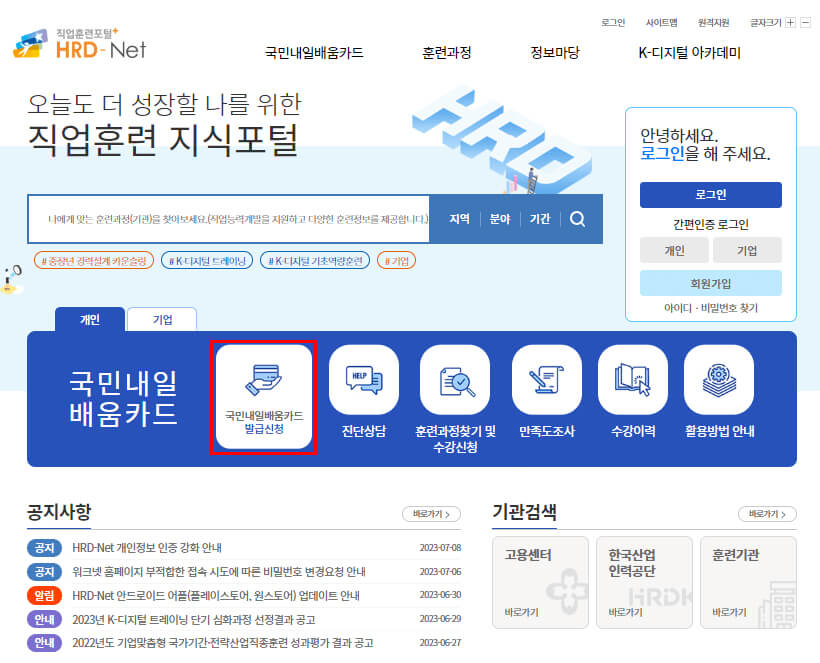820x663 pixels.
Task: Open the 지역 search filter
Action: 459,219
